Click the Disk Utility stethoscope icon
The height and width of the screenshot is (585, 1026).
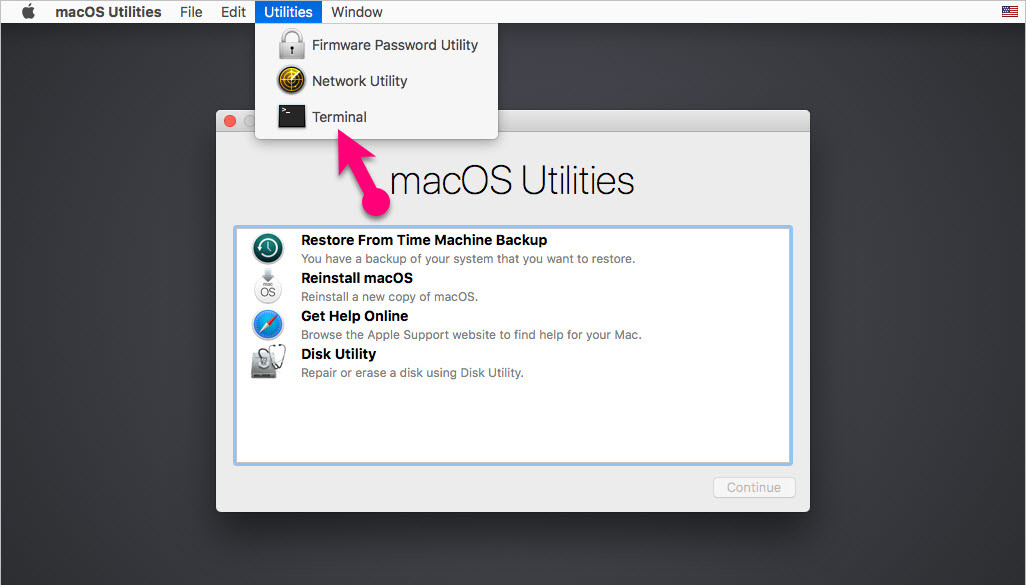(x=268, y=362)
